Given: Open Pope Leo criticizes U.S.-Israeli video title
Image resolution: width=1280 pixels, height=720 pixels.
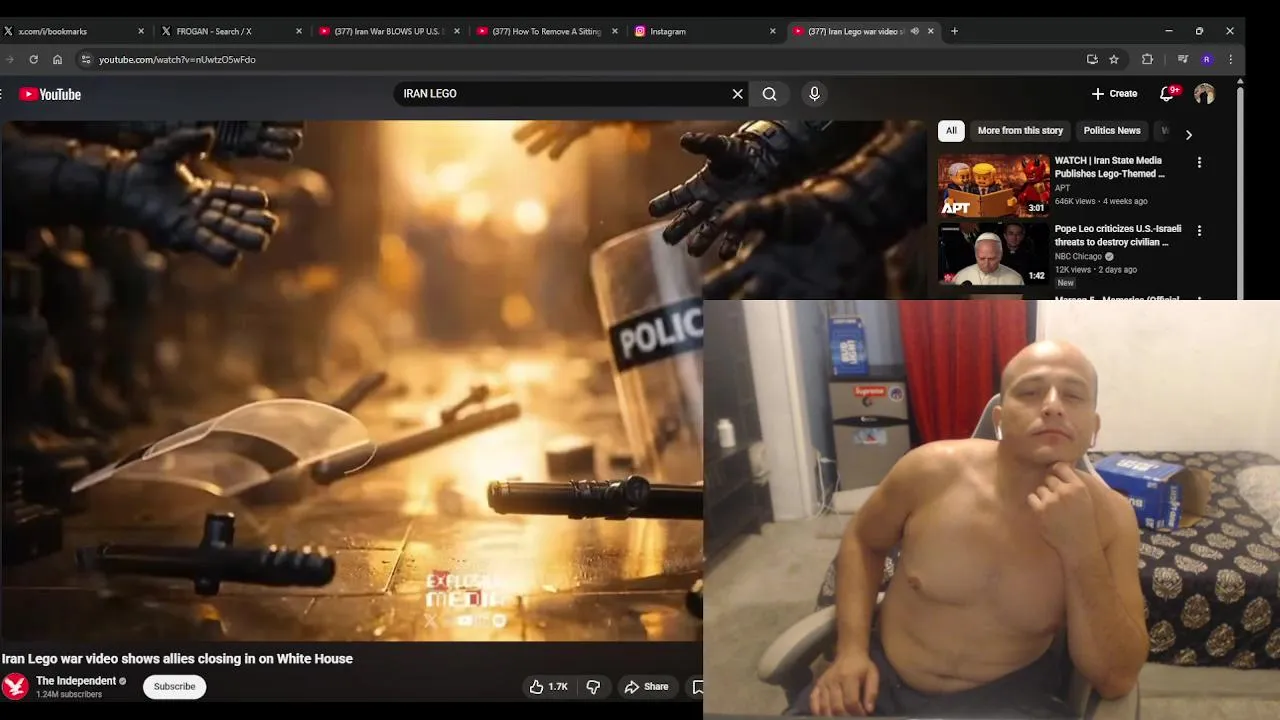Looking at the screenshot, I should (1118, 235).
